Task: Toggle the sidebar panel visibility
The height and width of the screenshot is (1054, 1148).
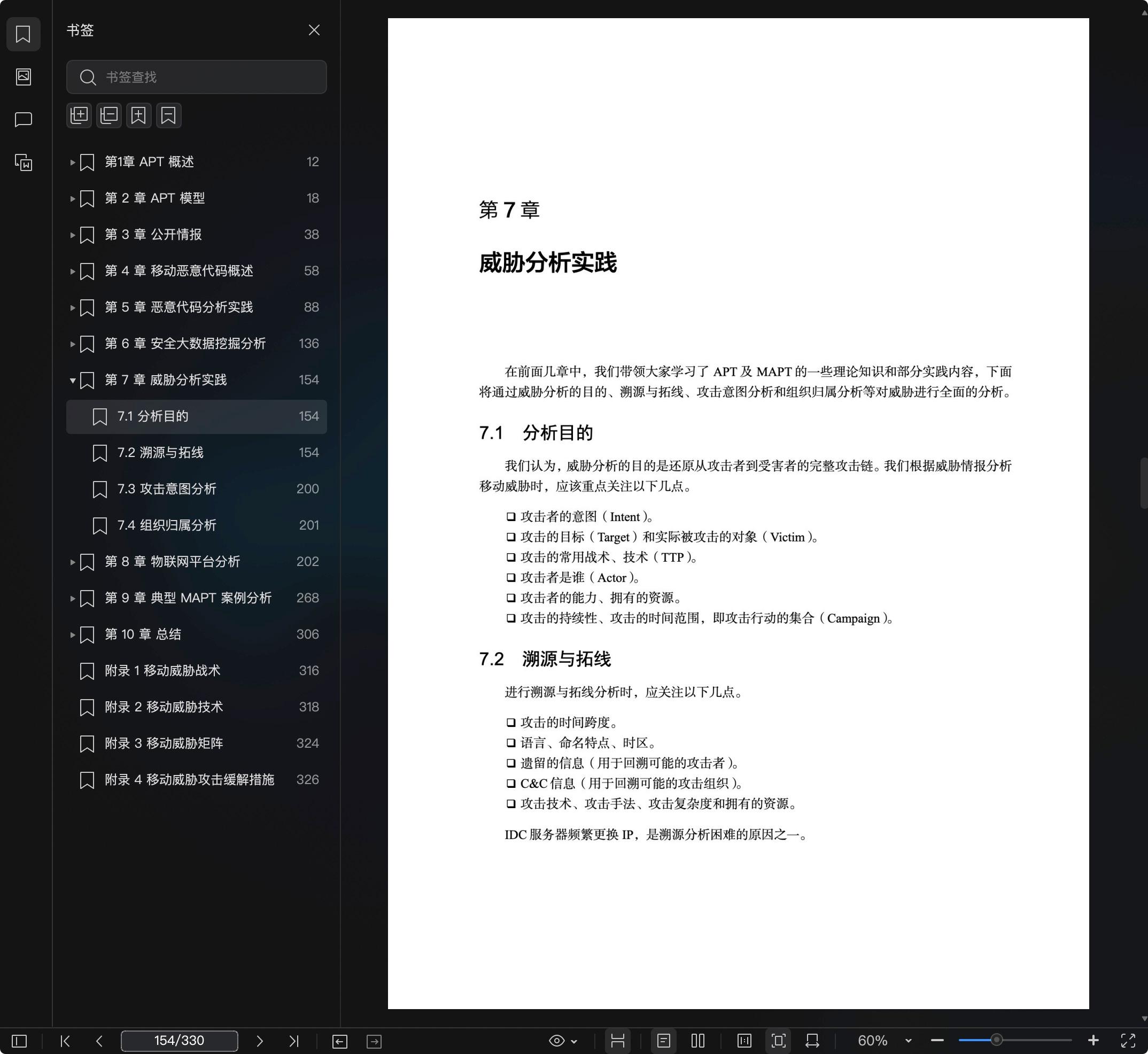Action: pyautogui.click(x=19, y=1041)
